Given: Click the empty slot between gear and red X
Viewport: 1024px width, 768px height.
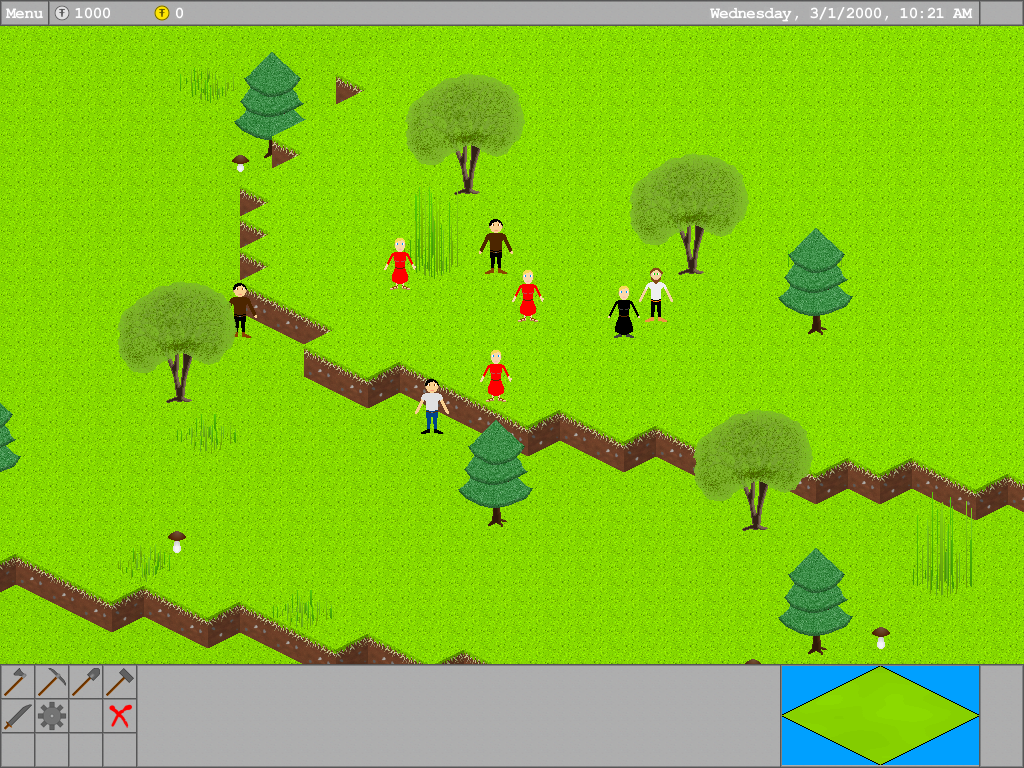Looking at the screenshot, I should [85, 716].
